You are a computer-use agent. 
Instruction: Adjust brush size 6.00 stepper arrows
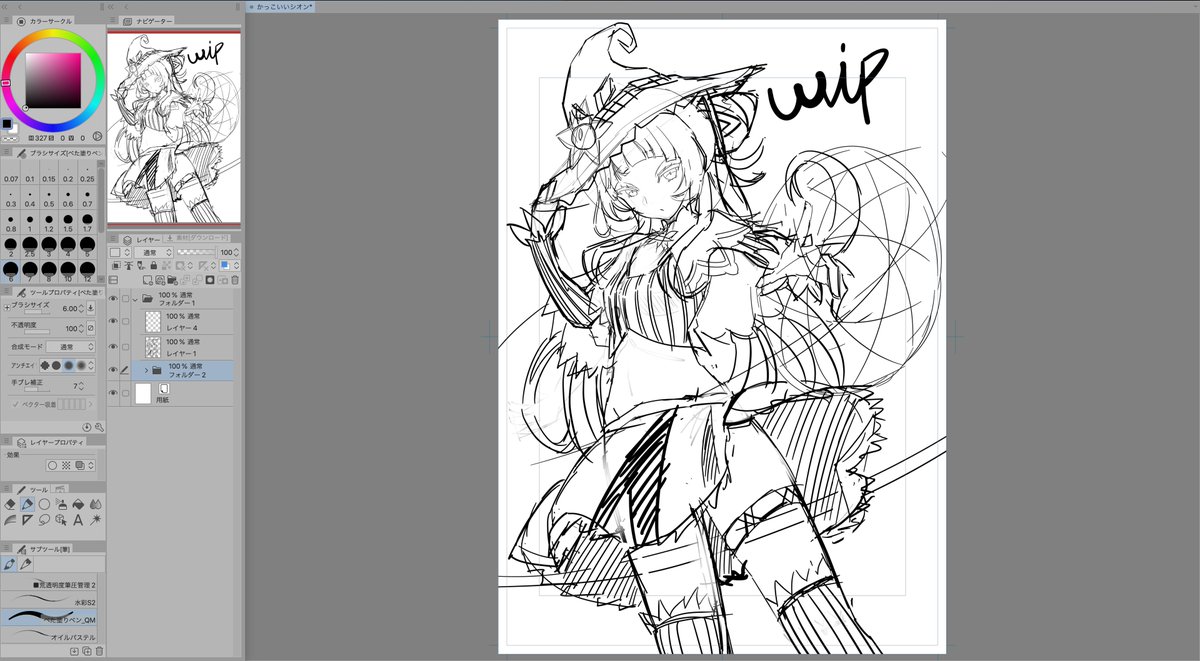80,308
